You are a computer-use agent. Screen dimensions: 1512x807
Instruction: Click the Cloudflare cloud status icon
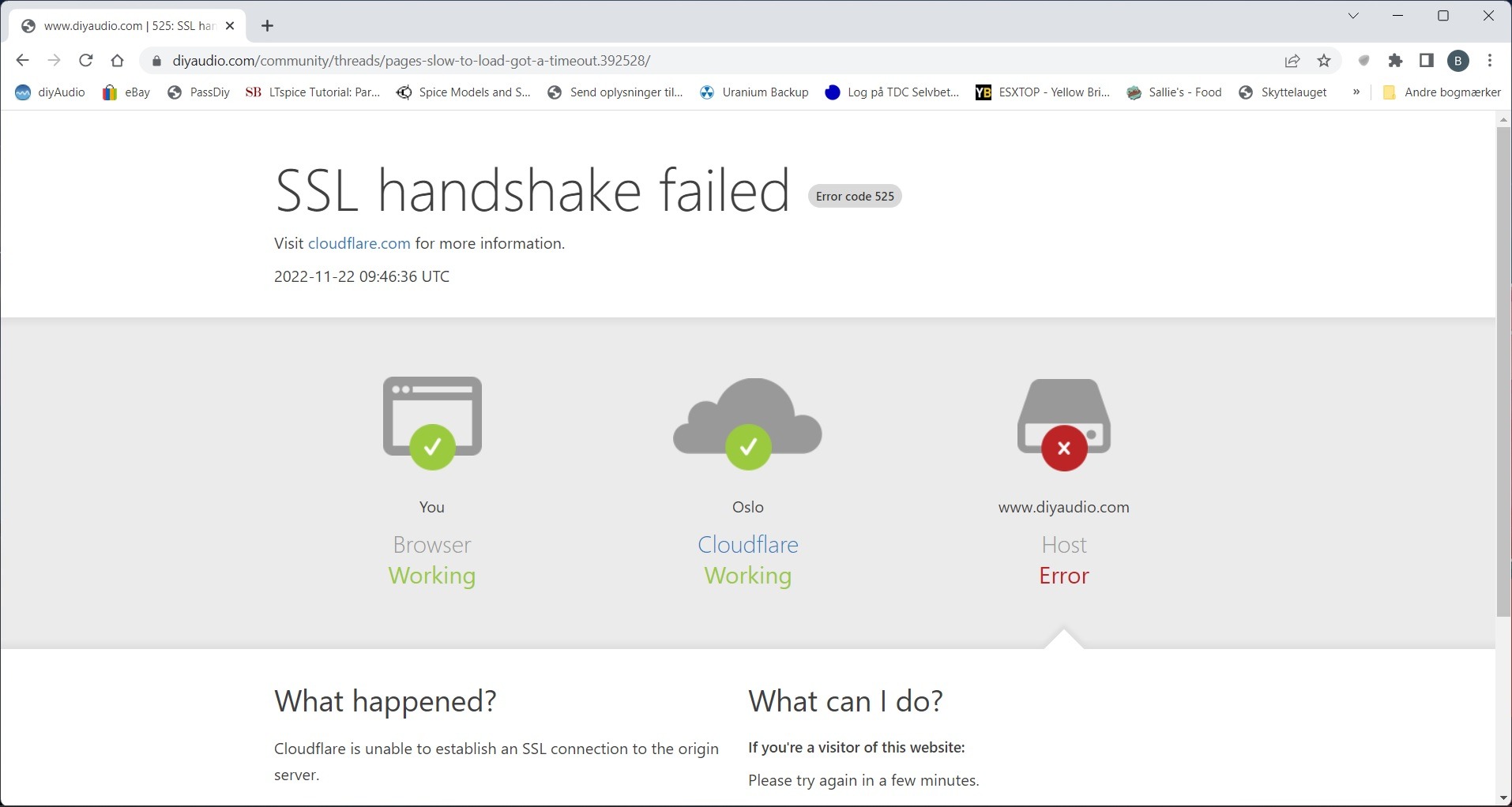click(748, 423)
